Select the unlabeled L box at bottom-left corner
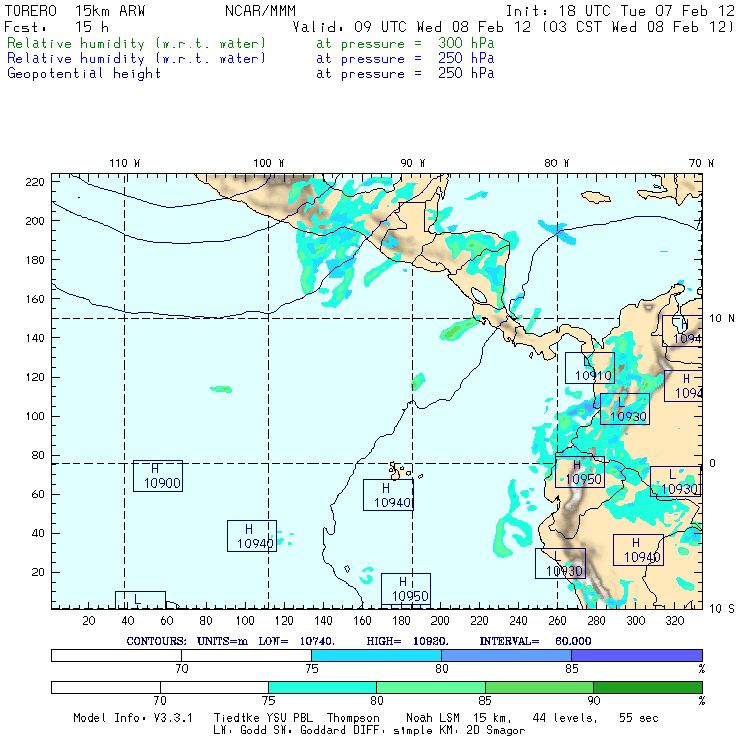The height and width of the screenshot is (740, 740). 140,599
